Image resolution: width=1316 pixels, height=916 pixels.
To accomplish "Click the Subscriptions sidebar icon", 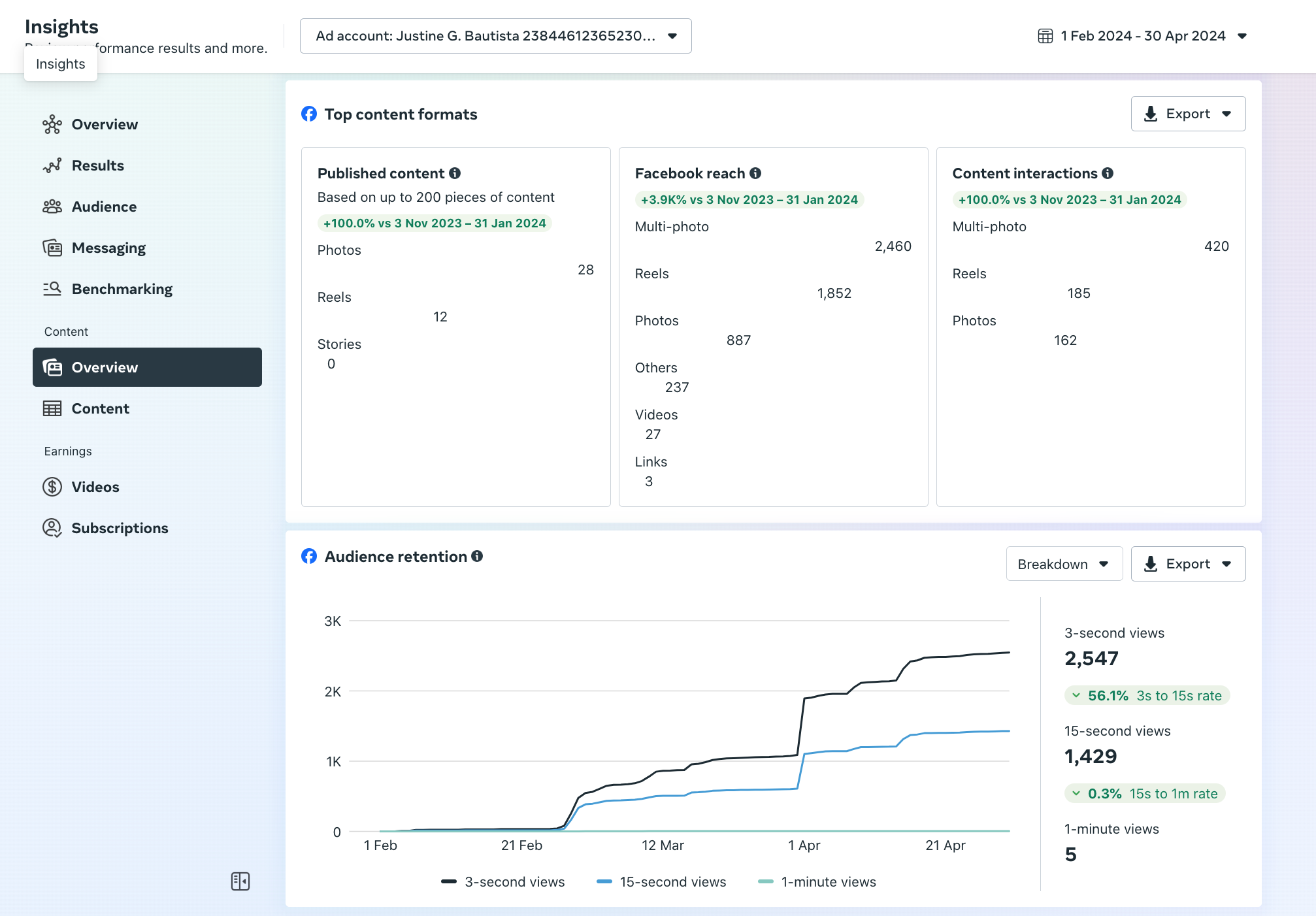I will point(52,528).
